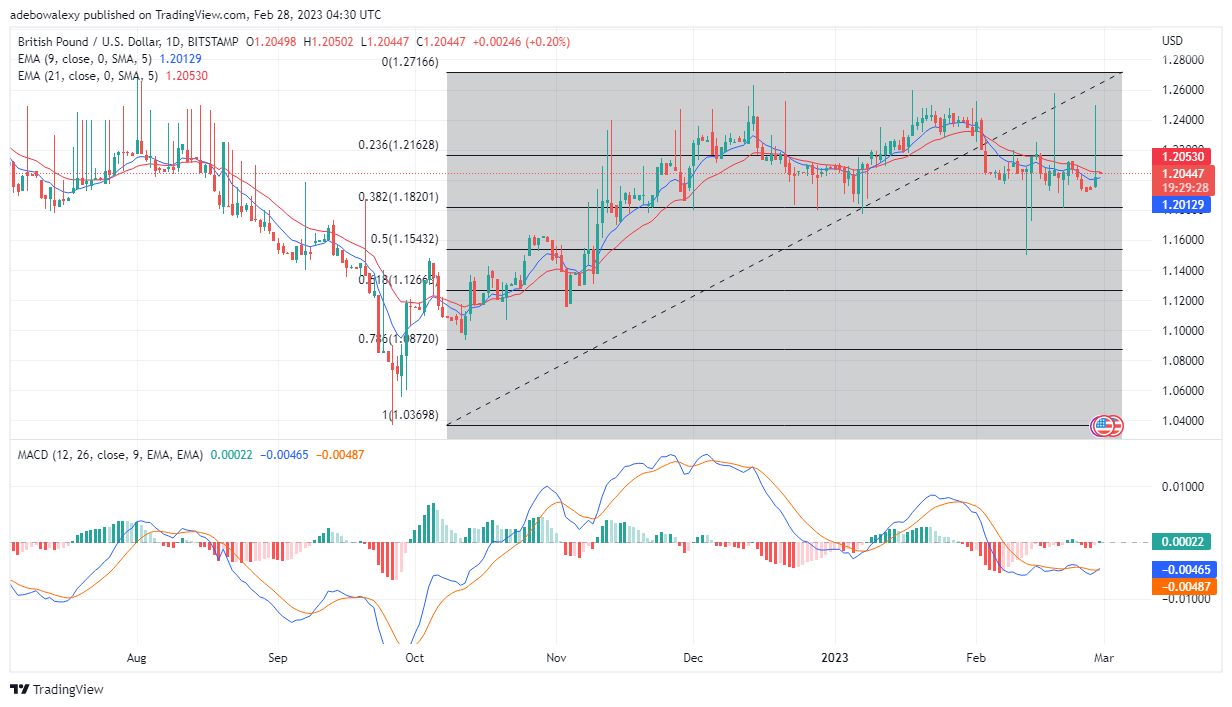1232x707 pixels.
Task: Click the low value L1.20447
Action: pos(386,41)
